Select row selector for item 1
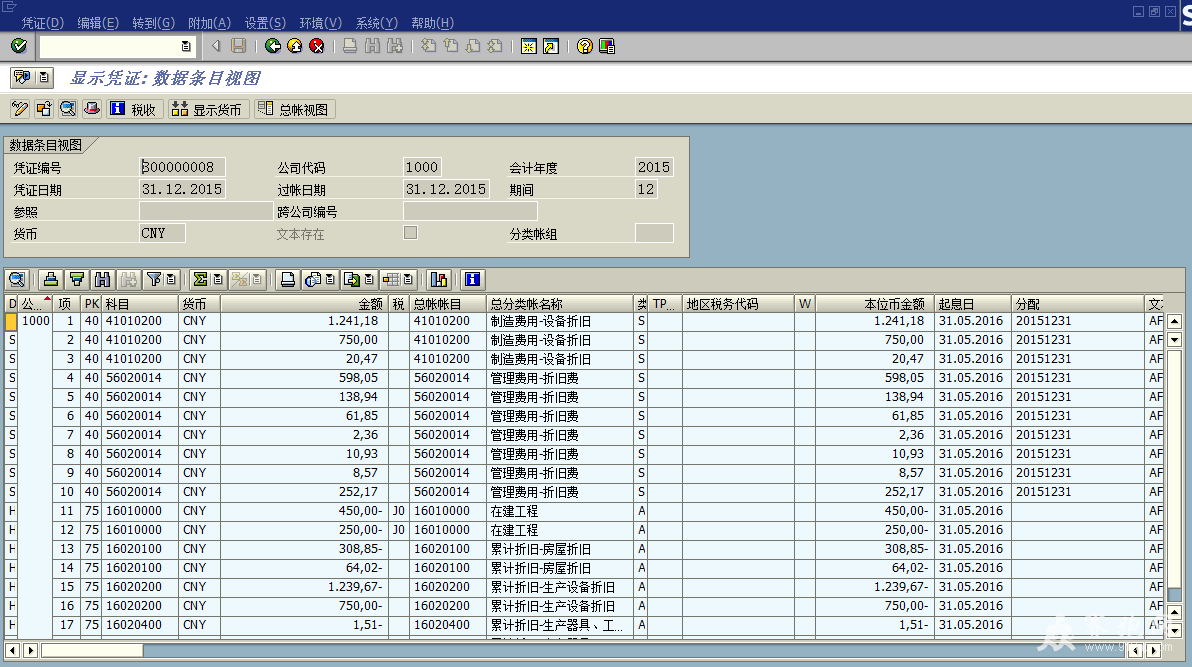Viewport: 1192px width, 667px height. (x=11, y=321)
